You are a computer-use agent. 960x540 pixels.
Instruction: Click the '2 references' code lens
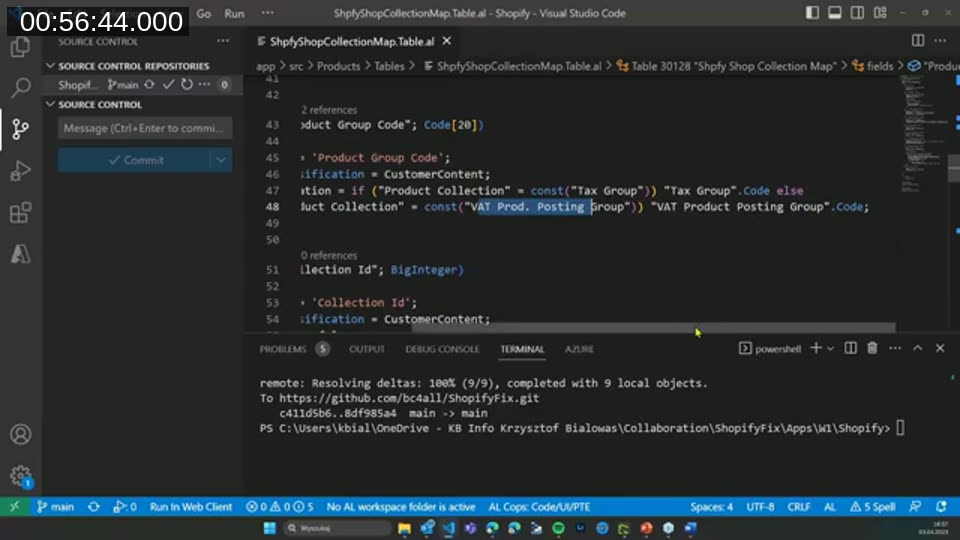point(329,110)
